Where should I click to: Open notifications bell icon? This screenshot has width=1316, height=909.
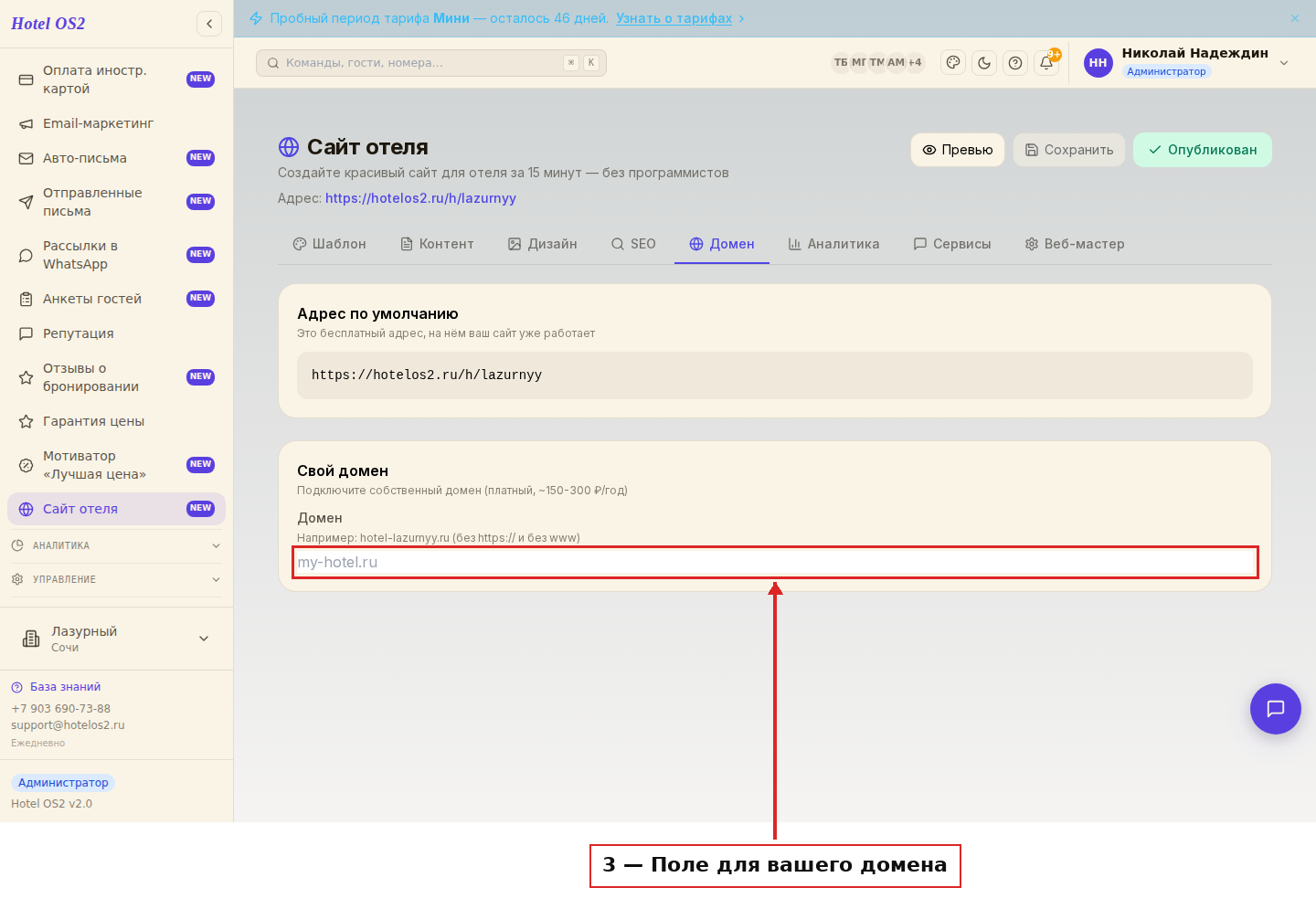coord(1046,63)
